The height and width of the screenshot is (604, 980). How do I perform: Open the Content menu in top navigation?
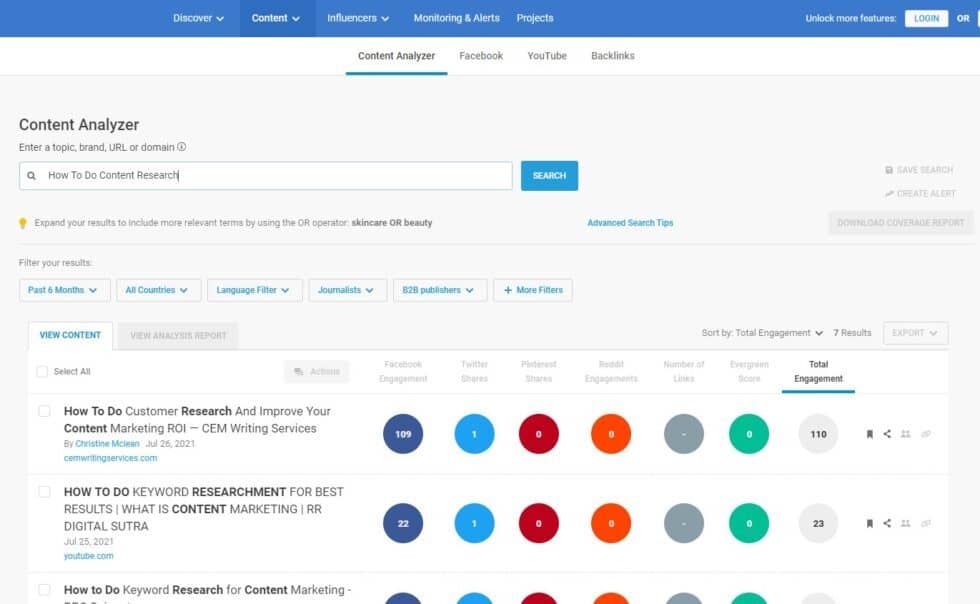[276, 18]
